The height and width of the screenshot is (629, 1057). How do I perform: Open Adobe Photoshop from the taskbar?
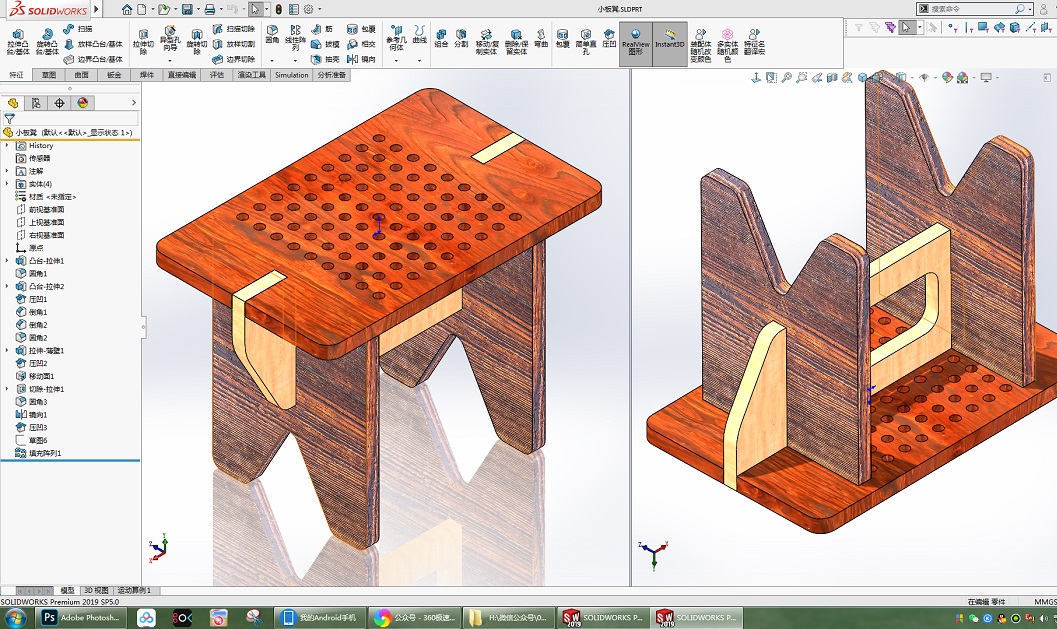coord(81,618)
